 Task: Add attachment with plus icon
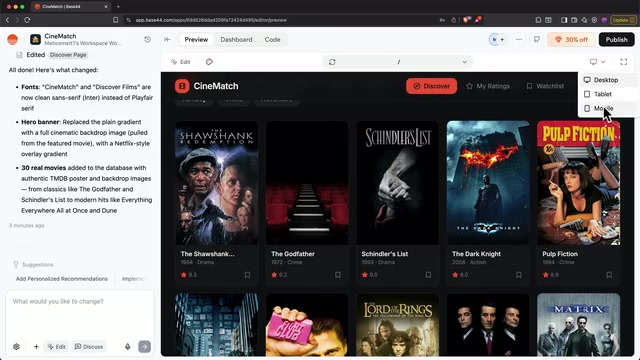tap(36, 347)
